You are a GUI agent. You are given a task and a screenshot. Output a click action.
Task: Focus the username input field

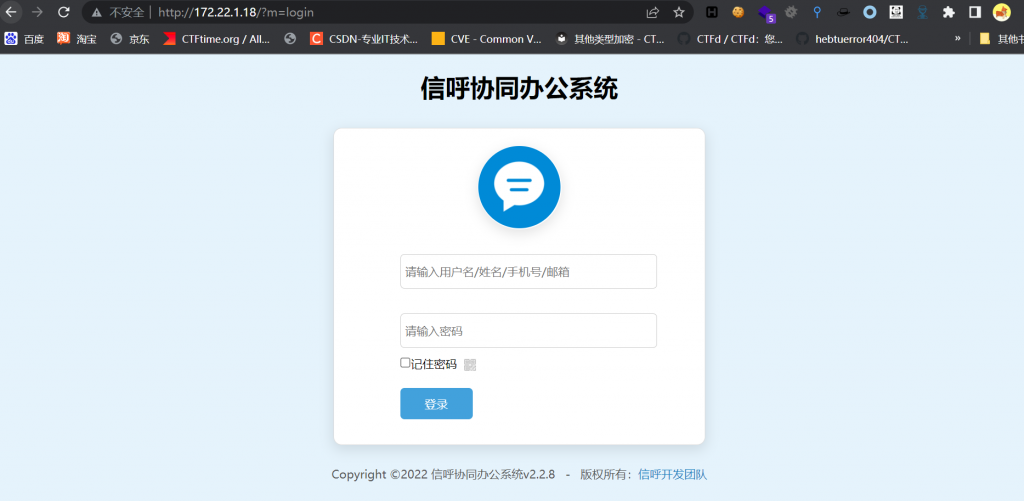[x=528, y=271]
